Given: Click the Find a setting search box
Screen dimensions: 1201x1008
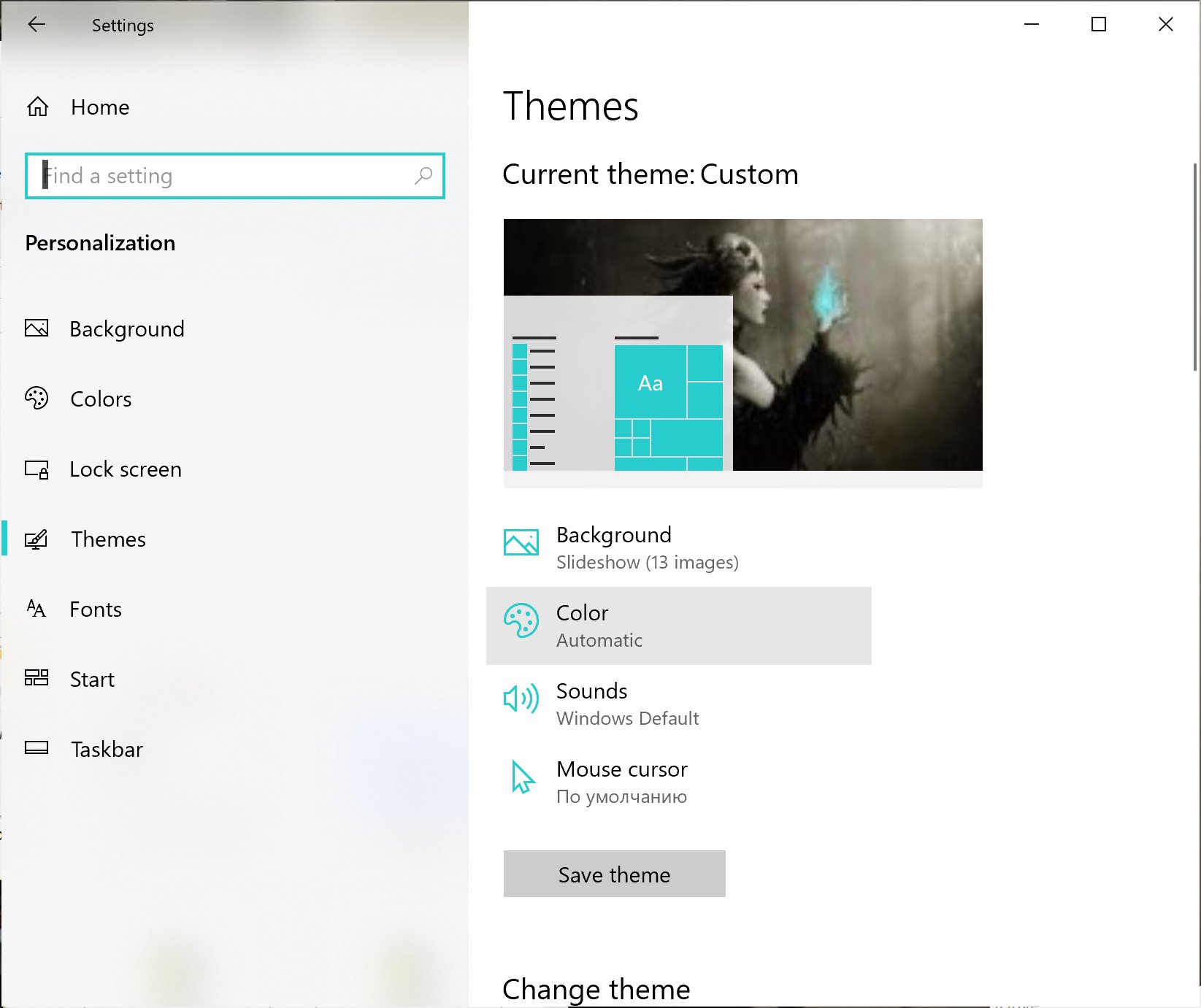Looking at the screenshot, I should click(226, 176).
